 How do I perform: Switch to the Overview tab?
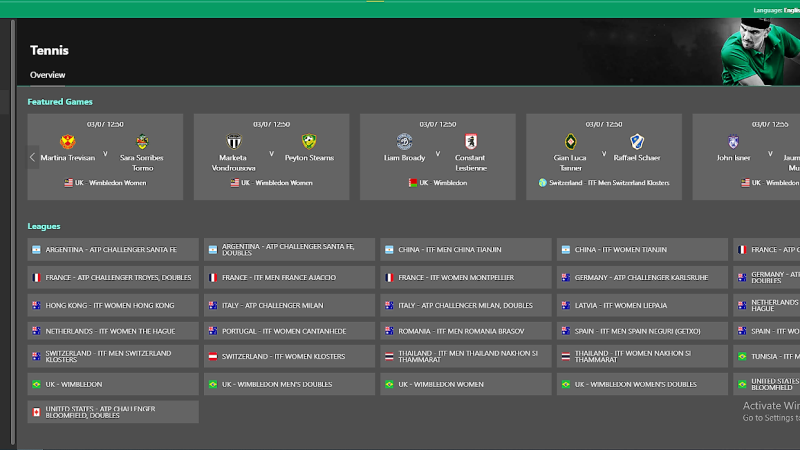47,75
